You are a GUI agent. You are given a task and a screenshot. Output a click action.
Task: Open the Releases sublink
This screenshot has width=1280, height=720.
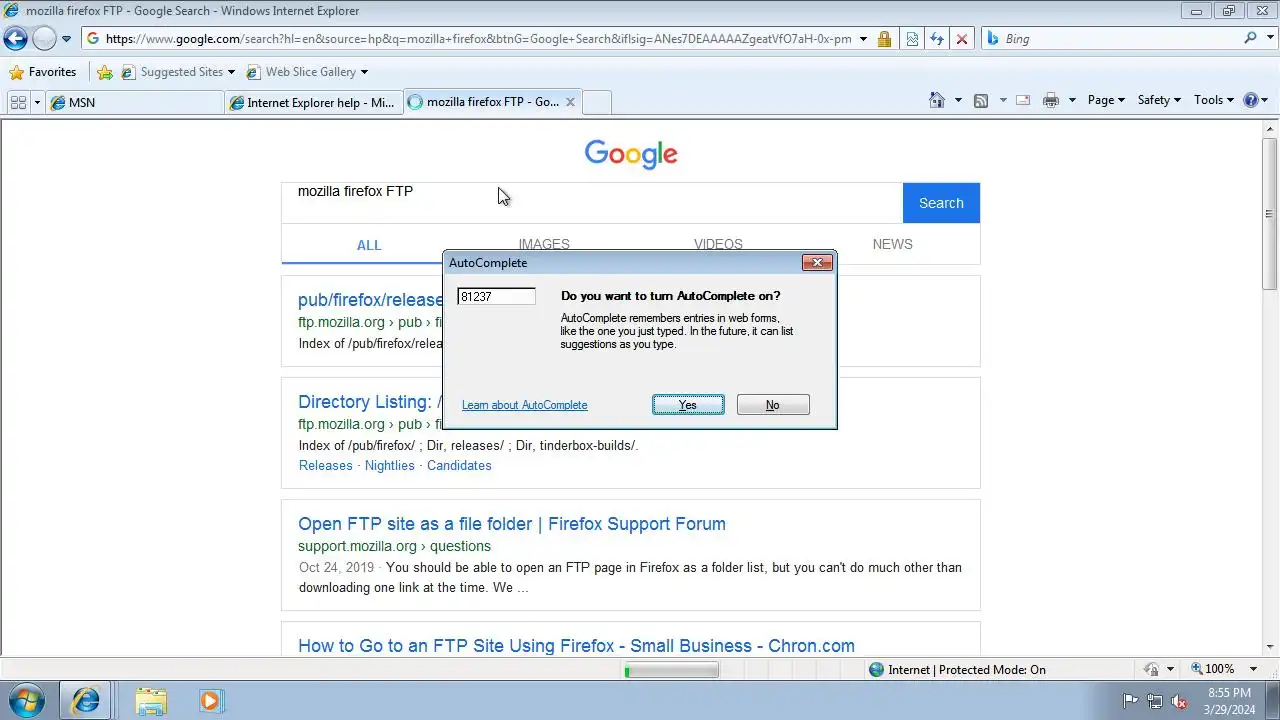point(326,466)
